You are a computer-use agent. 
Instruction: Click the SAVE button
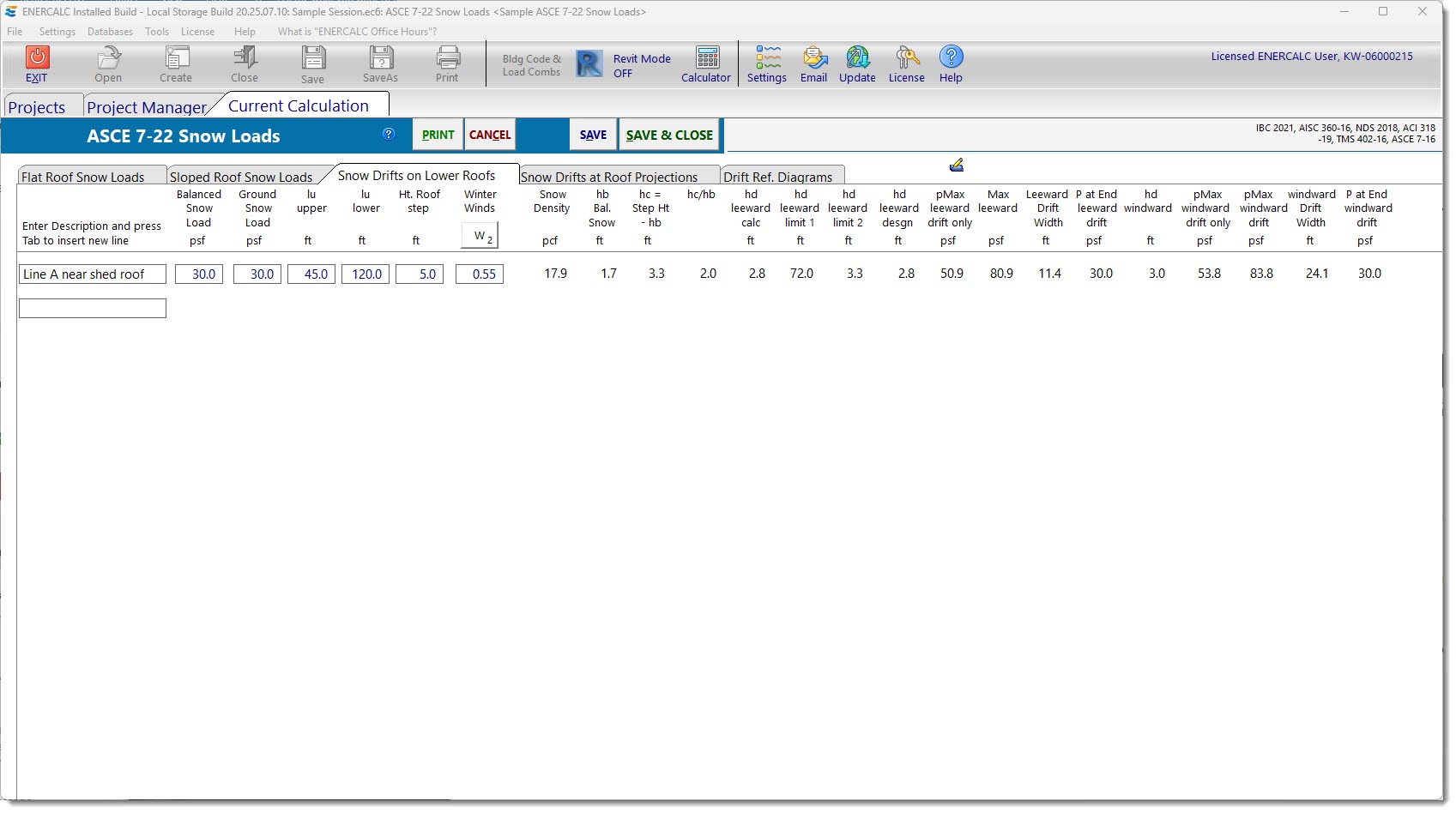pos(593,135)
